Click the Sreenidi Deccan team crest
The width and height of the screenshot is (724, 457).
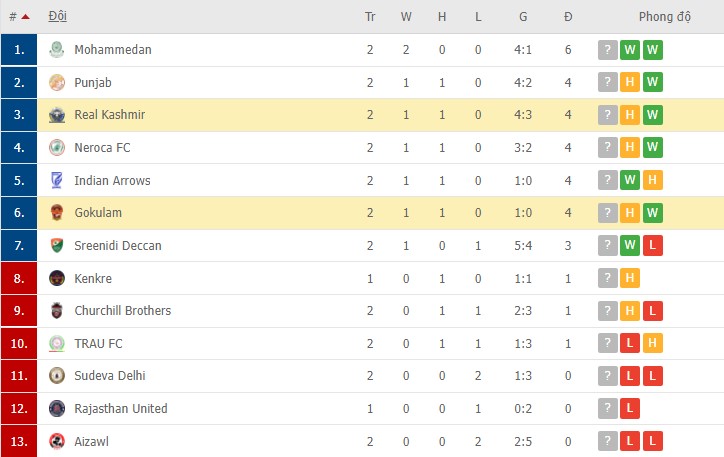point(57,246)
